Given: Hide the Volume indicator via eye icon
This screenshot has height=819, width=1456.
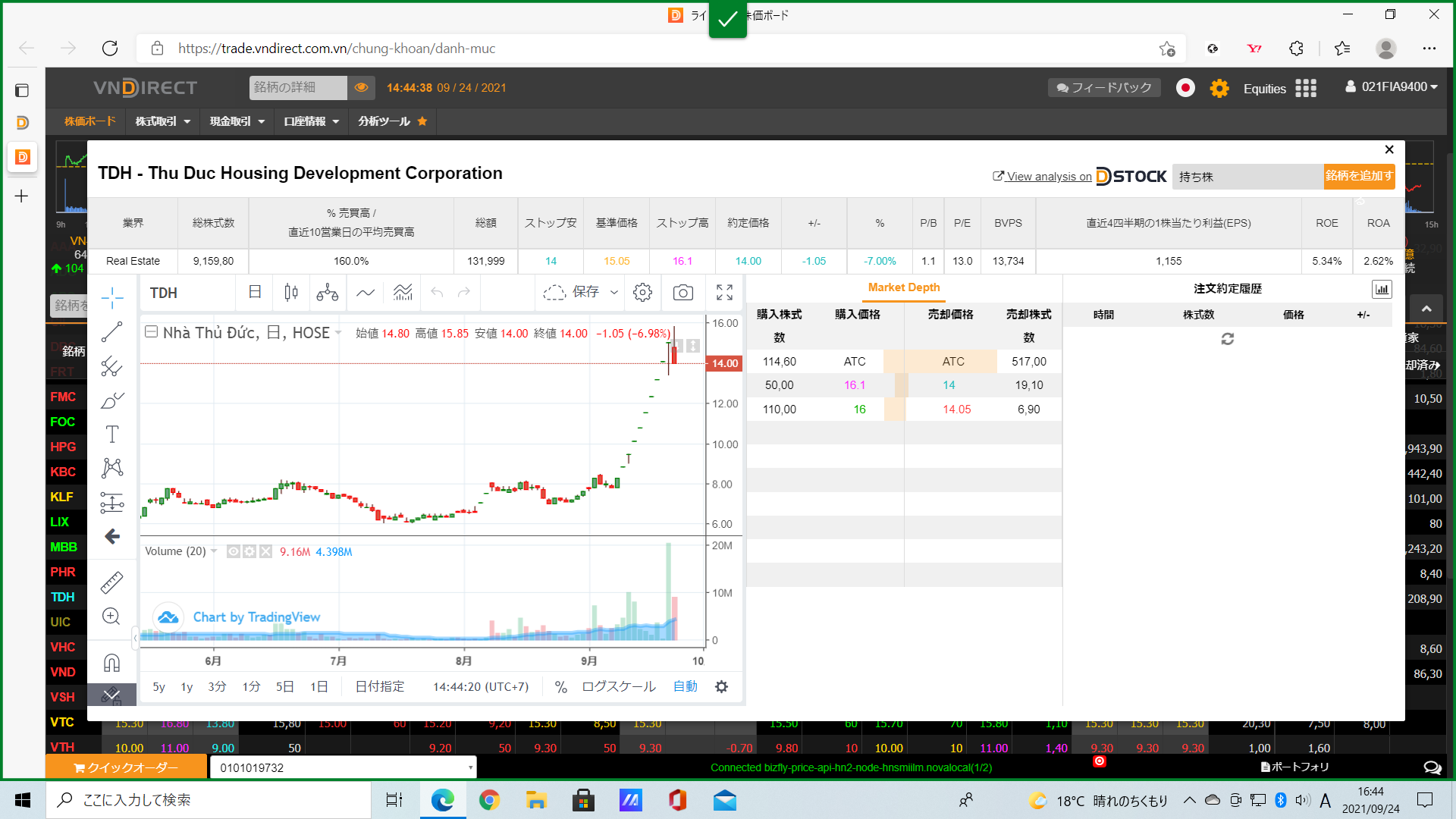Looking at the screenshot, I should pos(234,552).
